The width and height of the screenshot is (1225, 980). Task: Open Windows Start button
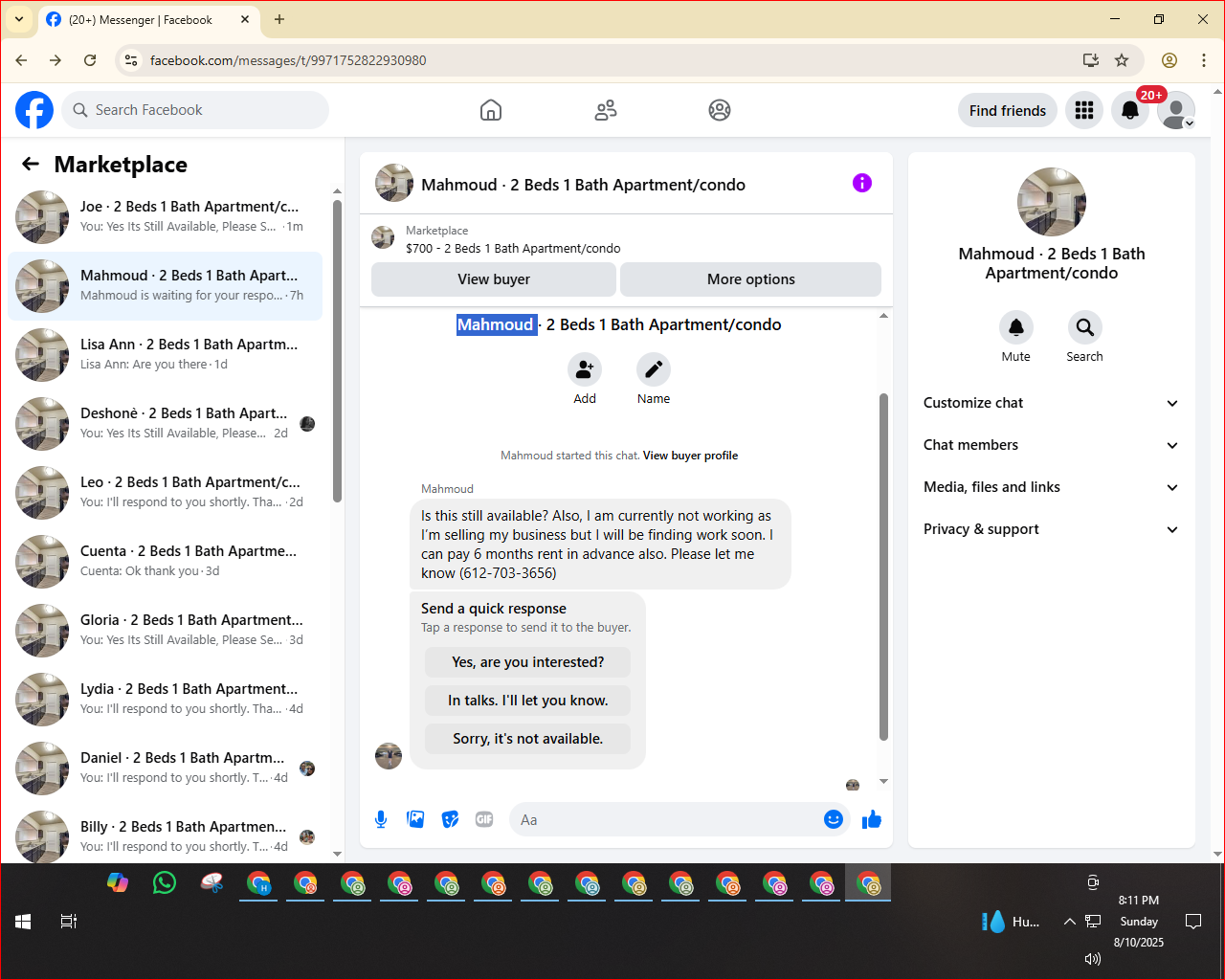[23, 922]
